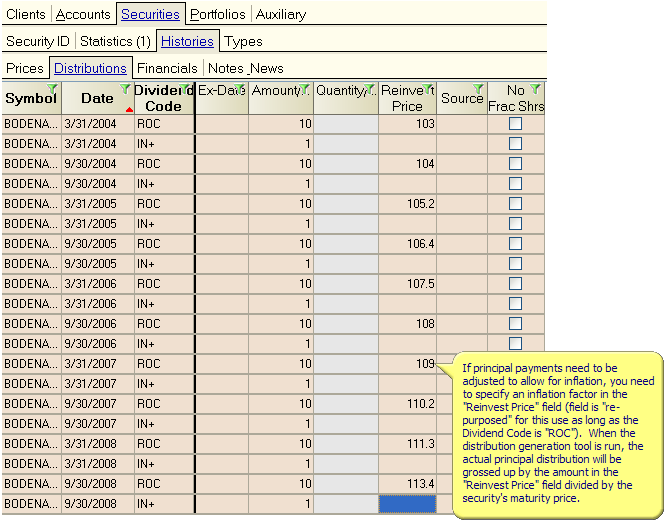This screenshot has height=523, width=666.
Task: Check No Frac Shrs for 3/31/2004 ROC row
Action: coord(515,124)
